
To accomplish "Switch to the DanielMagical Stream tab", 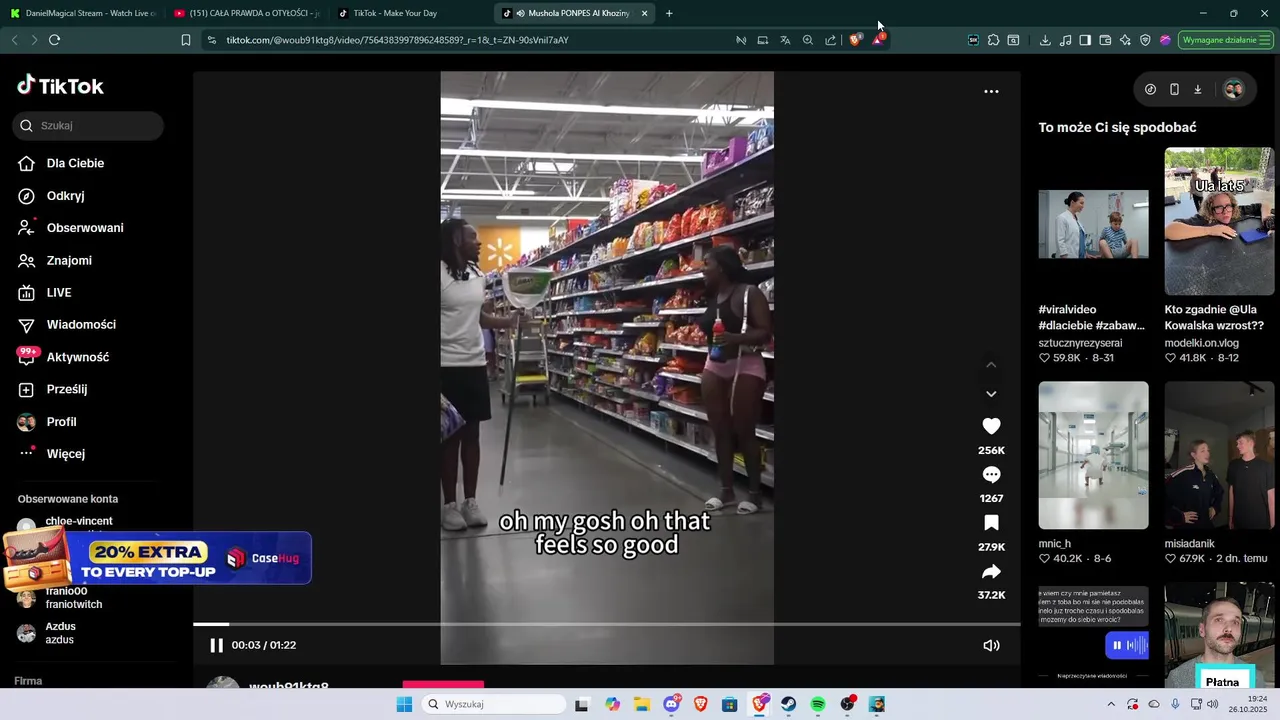I will click(x=82, y=13).
